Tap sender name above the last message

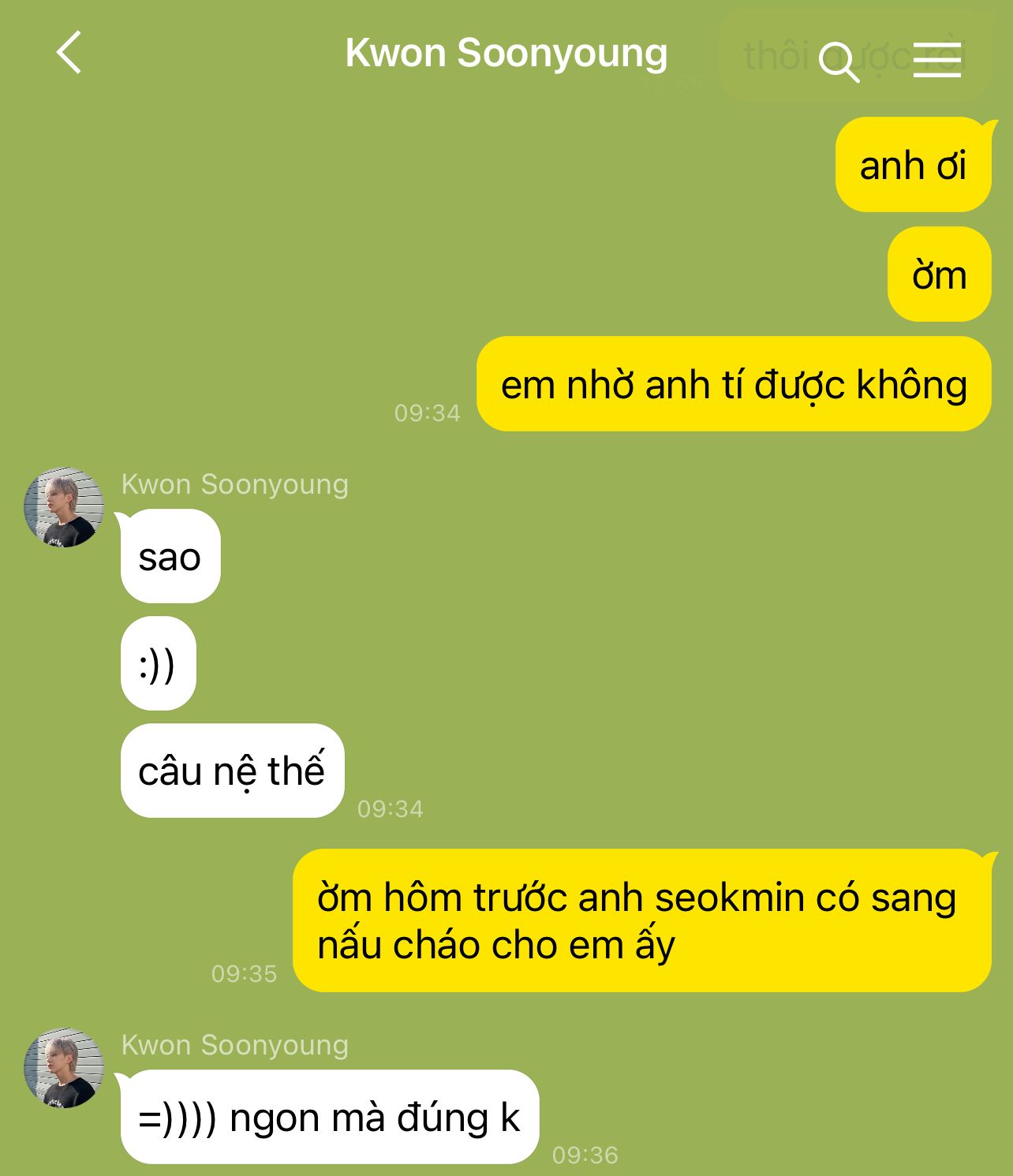coord(235,1044)
